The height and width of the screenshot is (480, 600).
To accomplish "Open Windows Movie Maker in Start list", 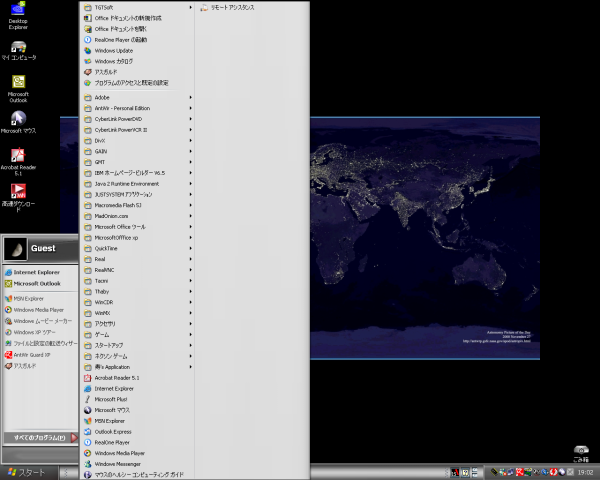I will pyautogui.click(x=38, y=321).
